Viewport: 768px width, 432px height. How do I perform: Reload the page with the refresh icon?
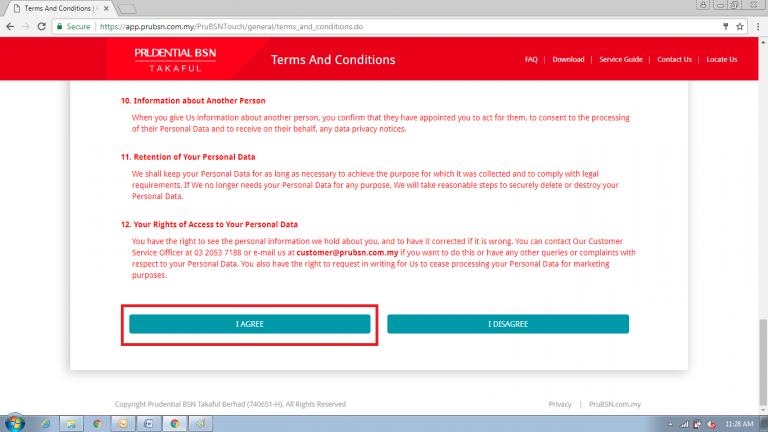42,26
